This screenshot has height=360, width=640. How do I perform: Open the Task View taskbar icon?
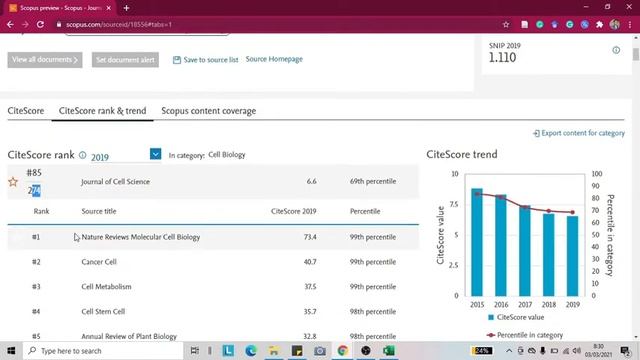(x=195, y=351)
